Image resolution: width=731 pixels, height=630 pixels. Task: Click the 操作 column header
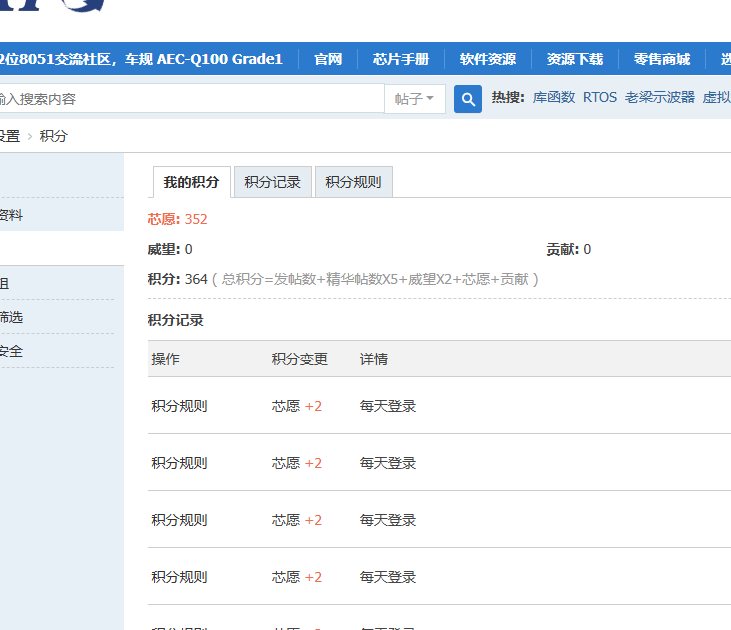point(166,359)
